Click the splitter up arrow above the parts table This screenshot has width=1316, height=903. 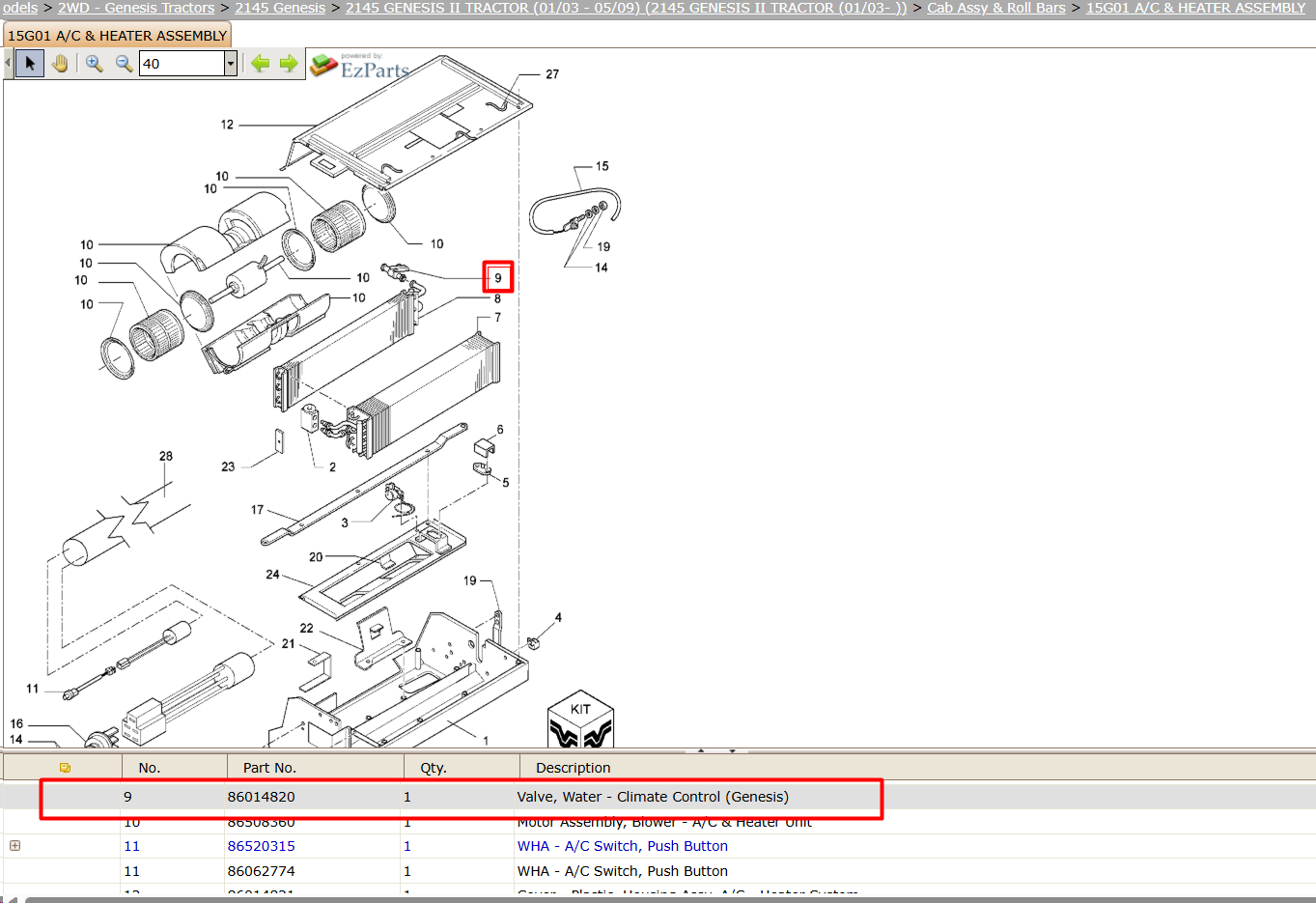coord(702,750)
